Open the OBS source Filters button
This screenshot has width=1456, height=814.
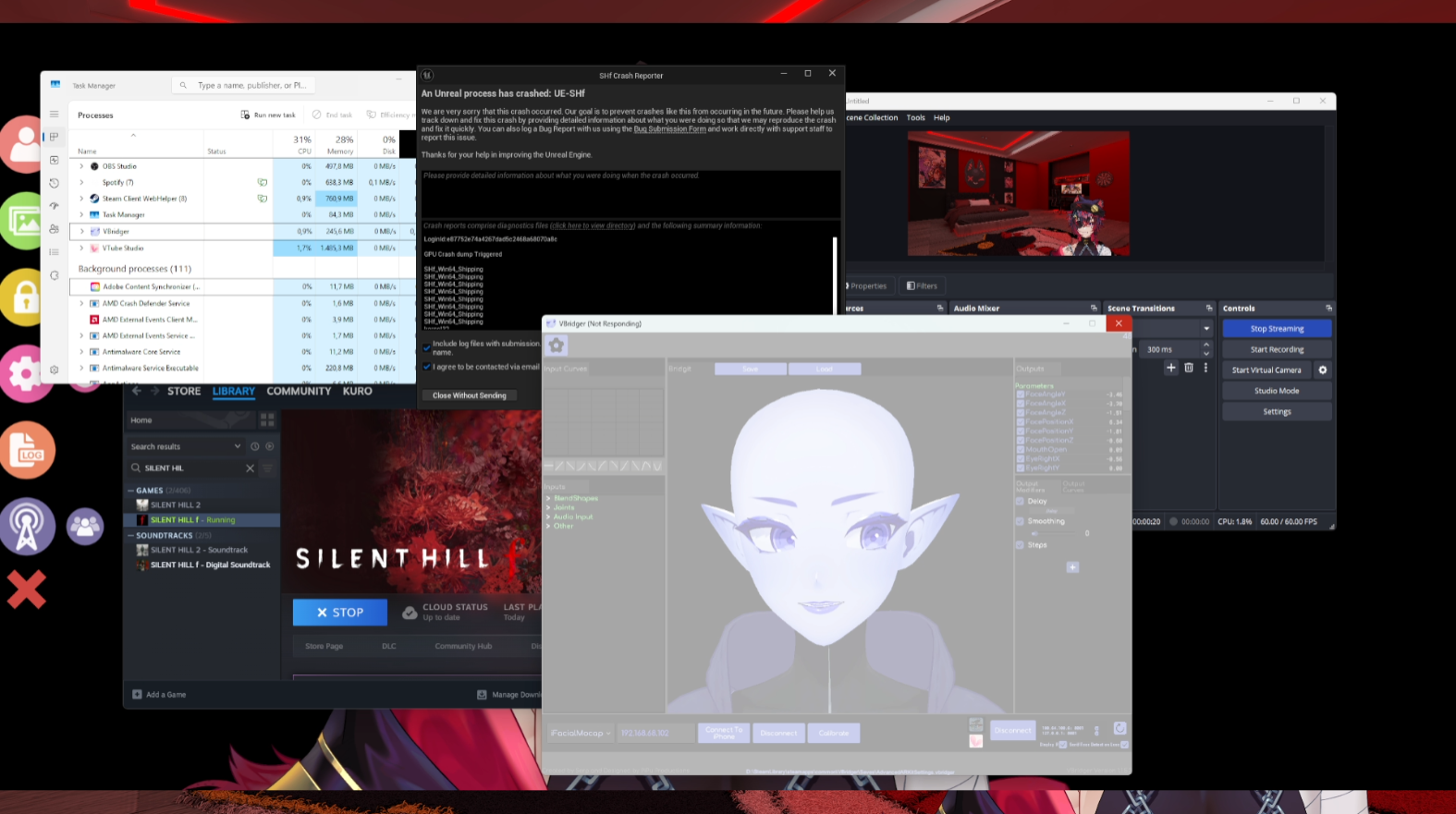922,286
